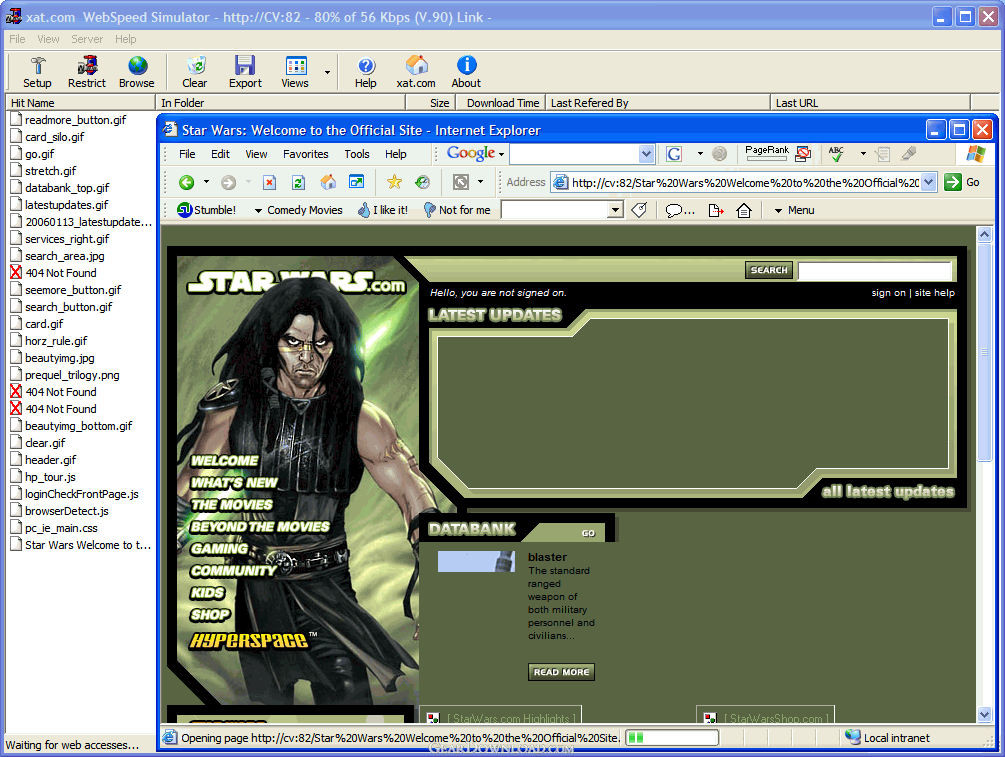Expand the spell check options arrow
Viewport: 1005px width, 757px height.
tap(863, 154)
